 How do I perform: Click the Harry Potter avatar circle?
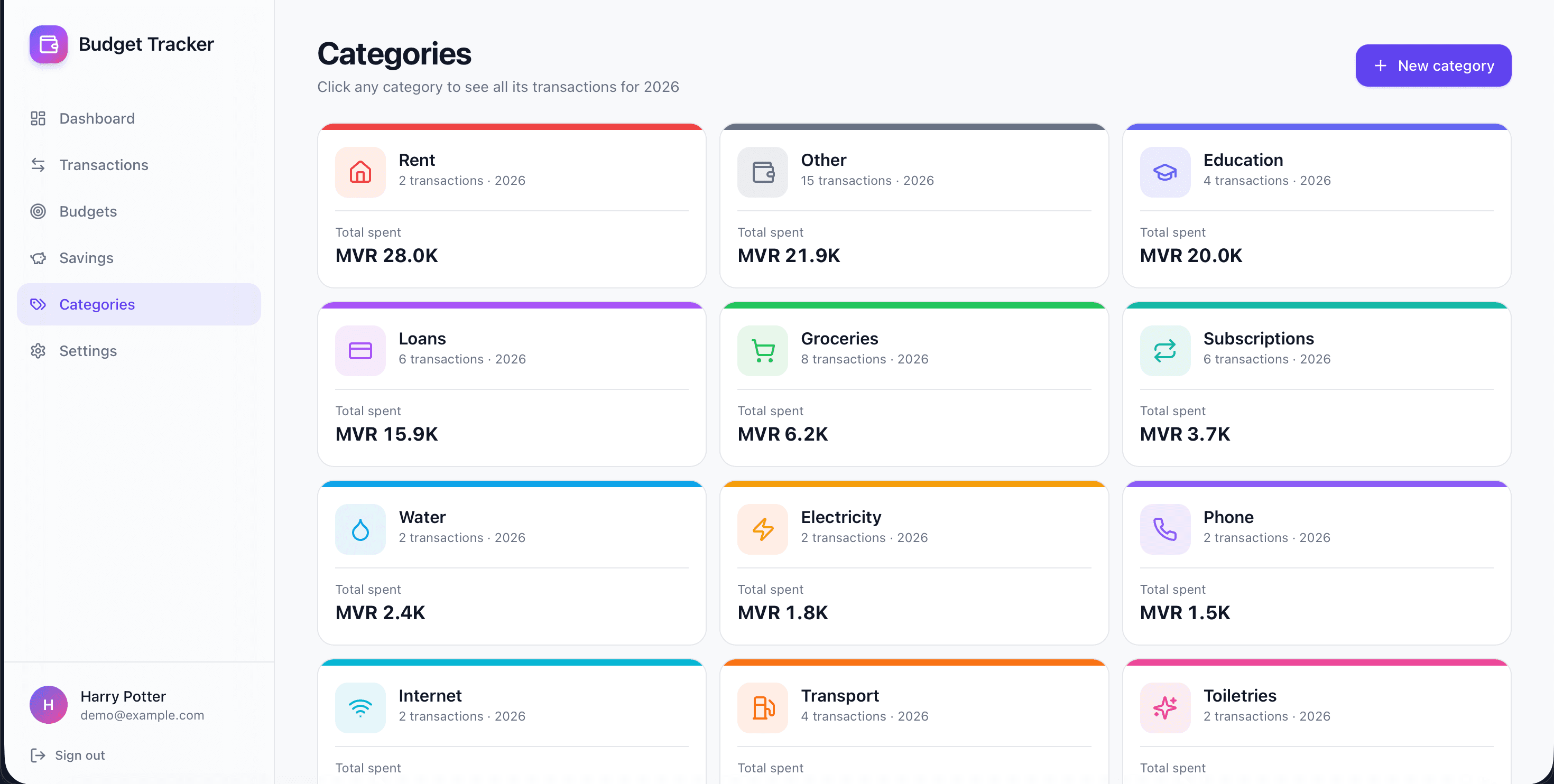coord(48,704)
